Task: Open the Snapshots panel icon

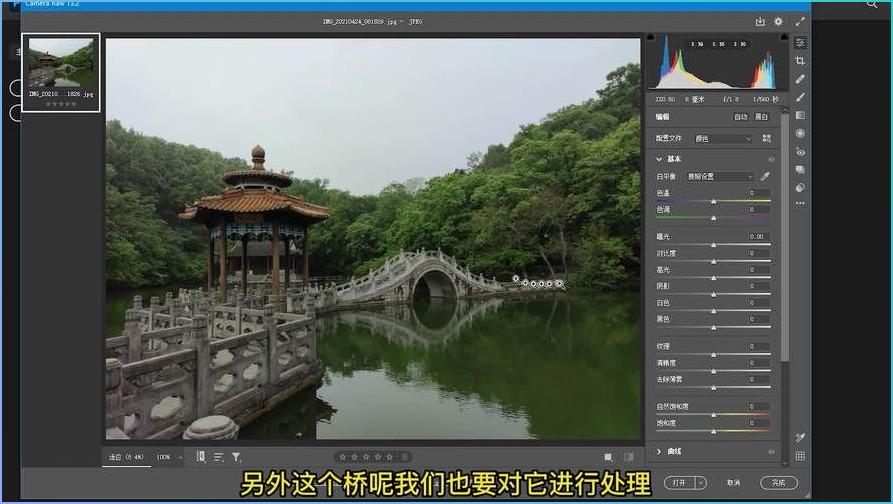Action: point(800,170)
